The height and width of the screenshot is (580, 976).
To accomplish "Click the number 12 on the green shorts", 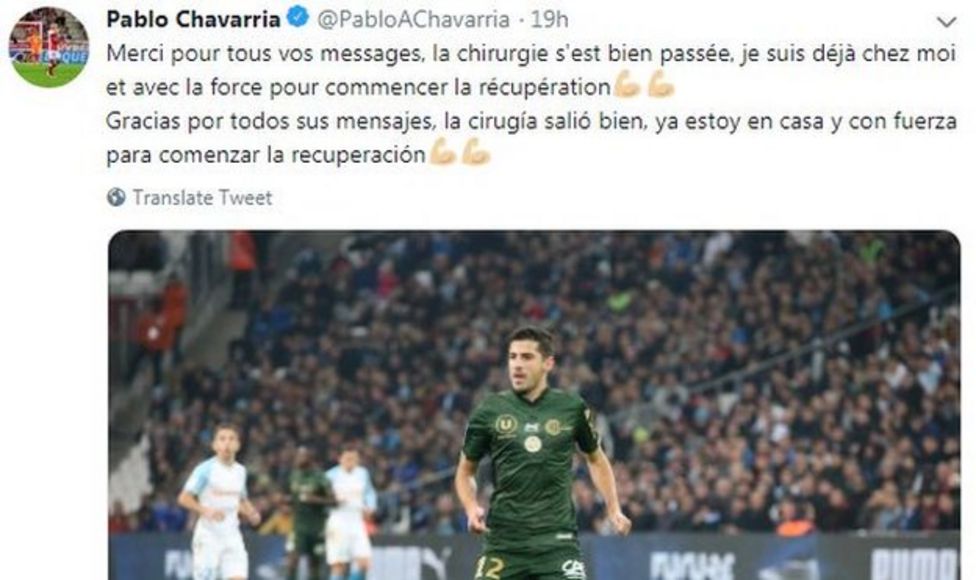I will click(489, 567).
